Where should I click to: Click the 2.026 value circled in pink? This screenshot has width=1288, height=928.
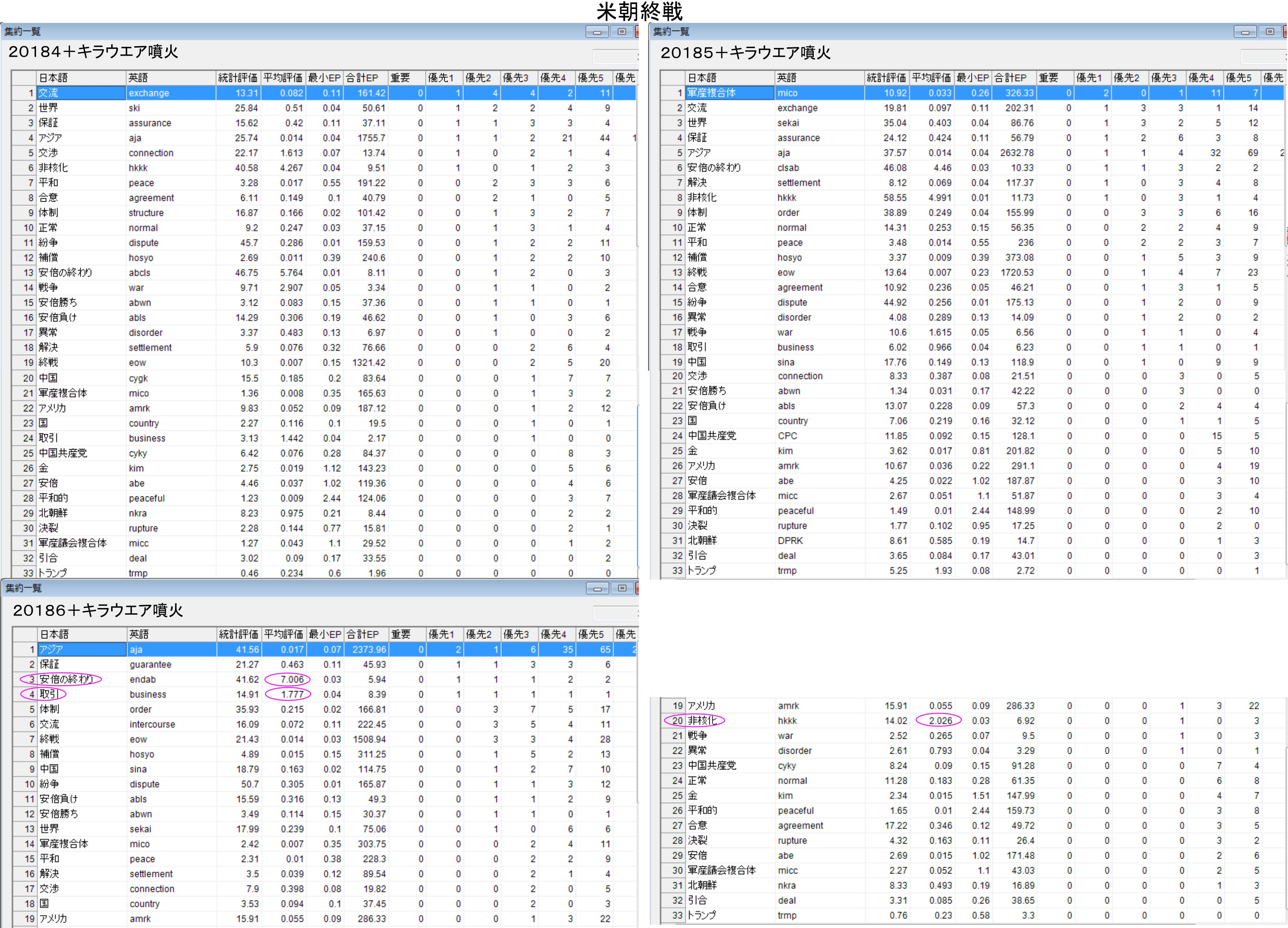click(x=940, y=721)
